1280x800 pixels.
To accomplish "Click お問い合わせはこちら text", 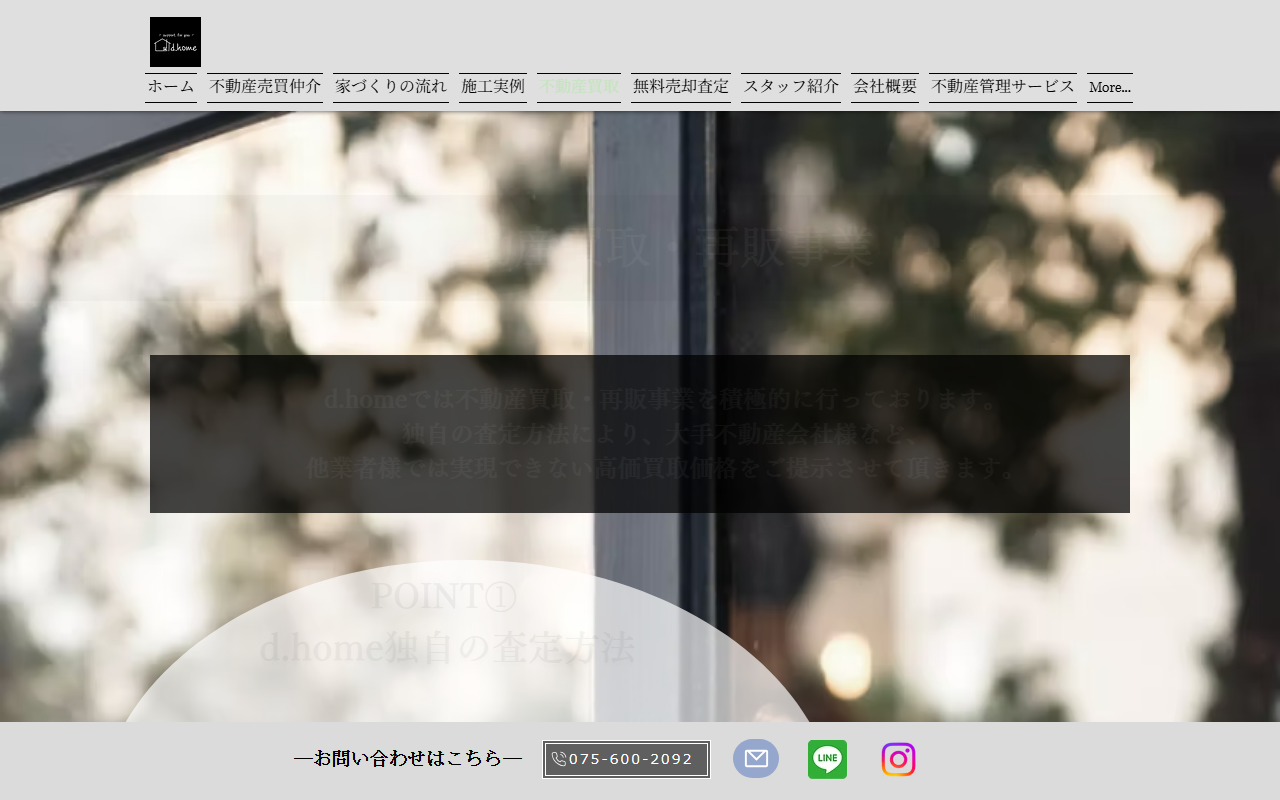I will pos(408,758).
